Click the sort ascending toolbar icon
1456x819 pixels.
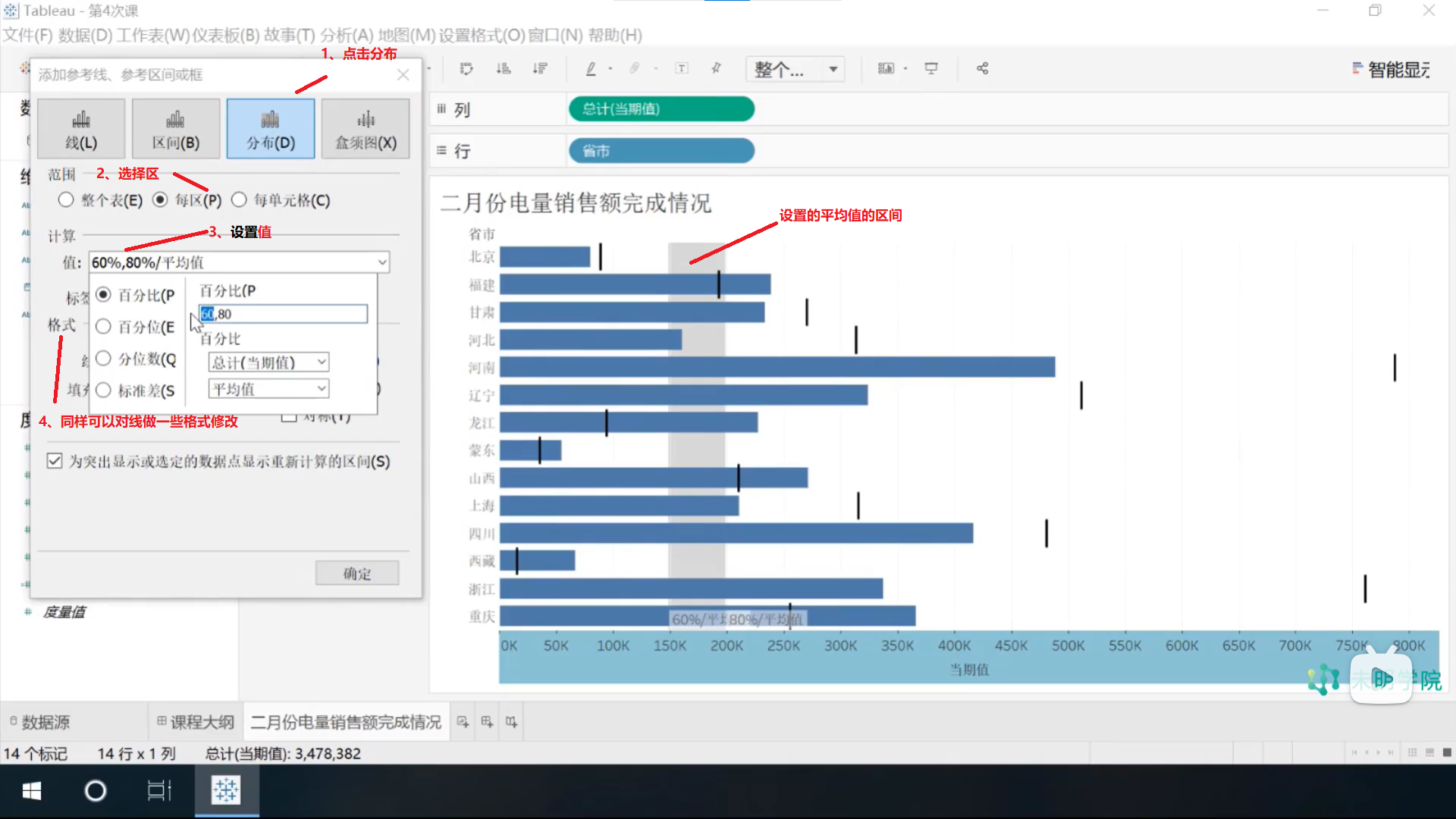click(x=504, y=69)
